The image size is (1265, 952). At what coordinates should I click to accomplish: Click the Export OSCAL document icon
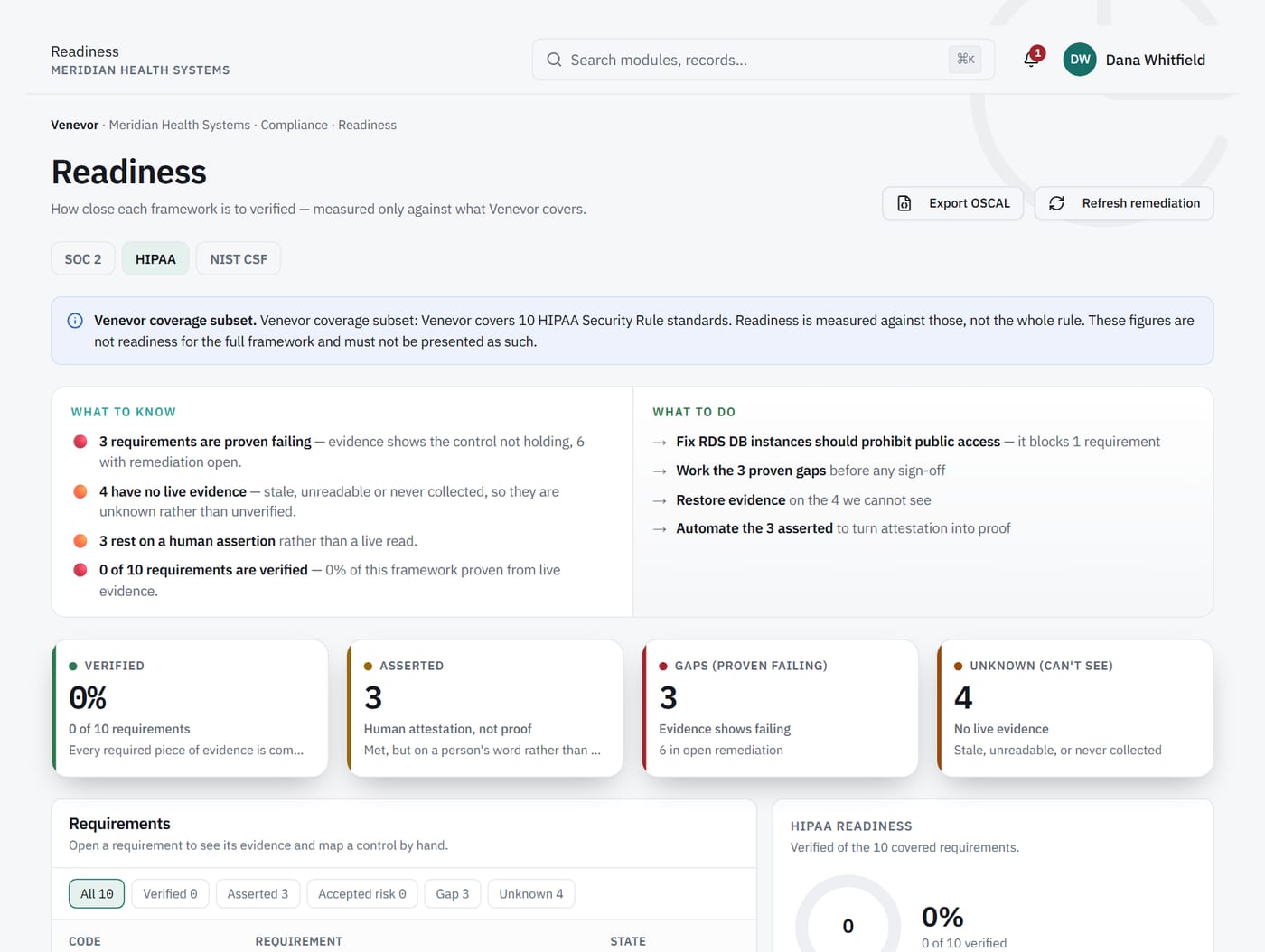click(x=904, y=203)
